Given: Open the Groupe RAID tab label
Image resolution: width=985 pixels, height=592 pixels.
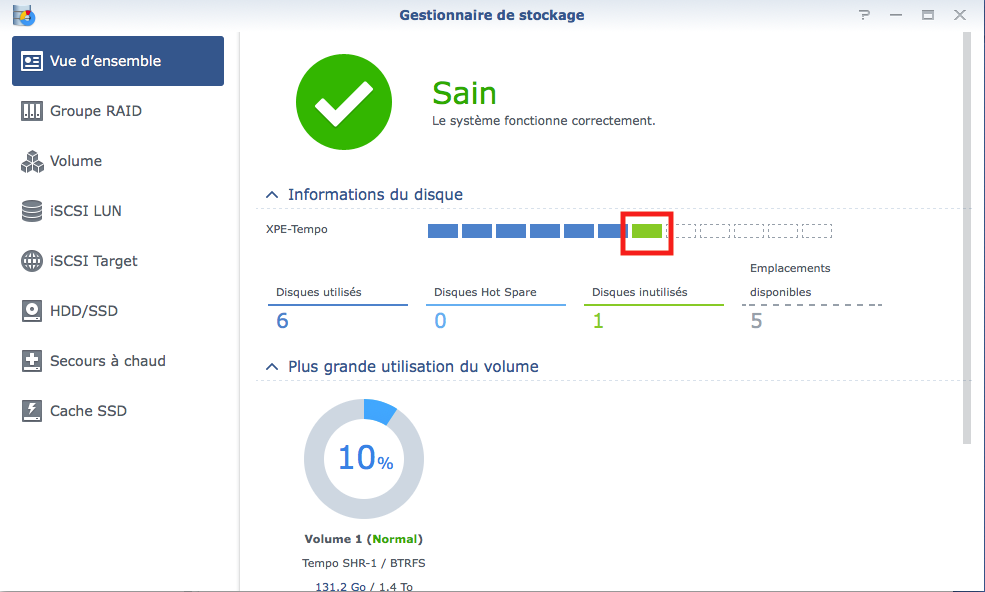Looking at the screenshot, I should (96, 111).
